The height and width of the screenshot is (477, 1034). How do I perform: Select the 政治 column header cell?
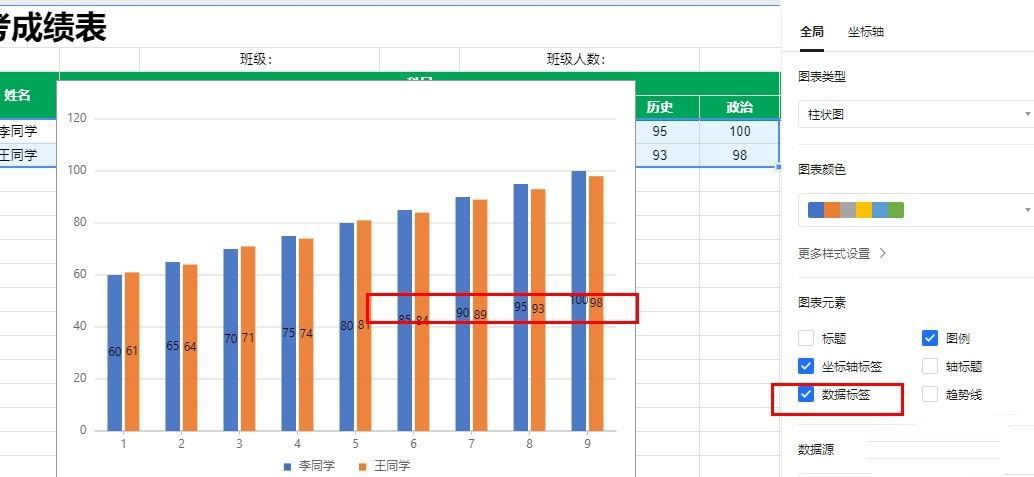pyautogui.click(x=739, y=107)
